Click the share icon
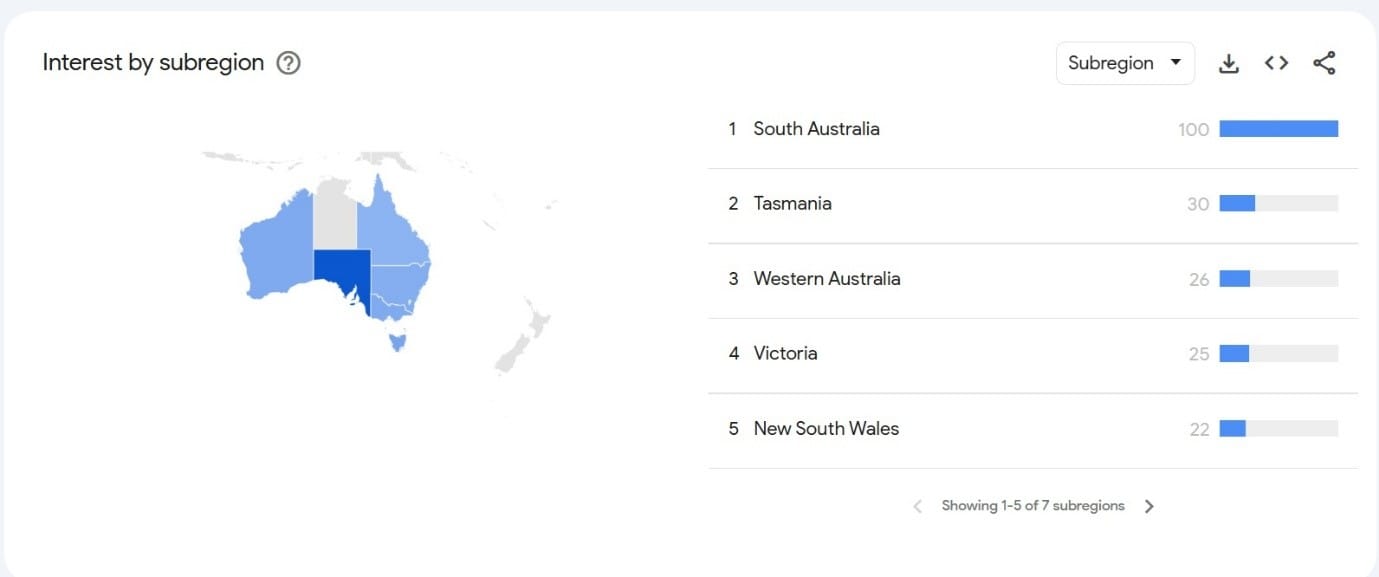This screenshot has width=1379, height=577. tap(1324, 63)
